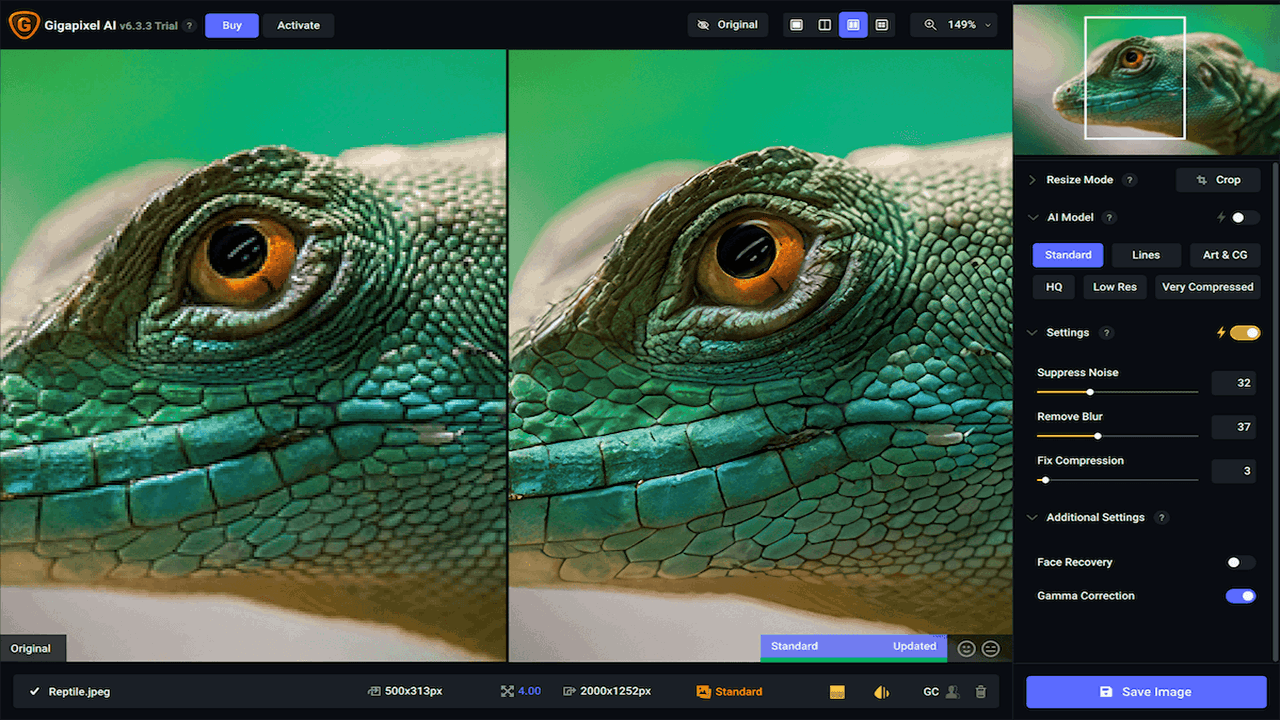
Task: Toggle Original view visibility
Action: tap(728, 25)
